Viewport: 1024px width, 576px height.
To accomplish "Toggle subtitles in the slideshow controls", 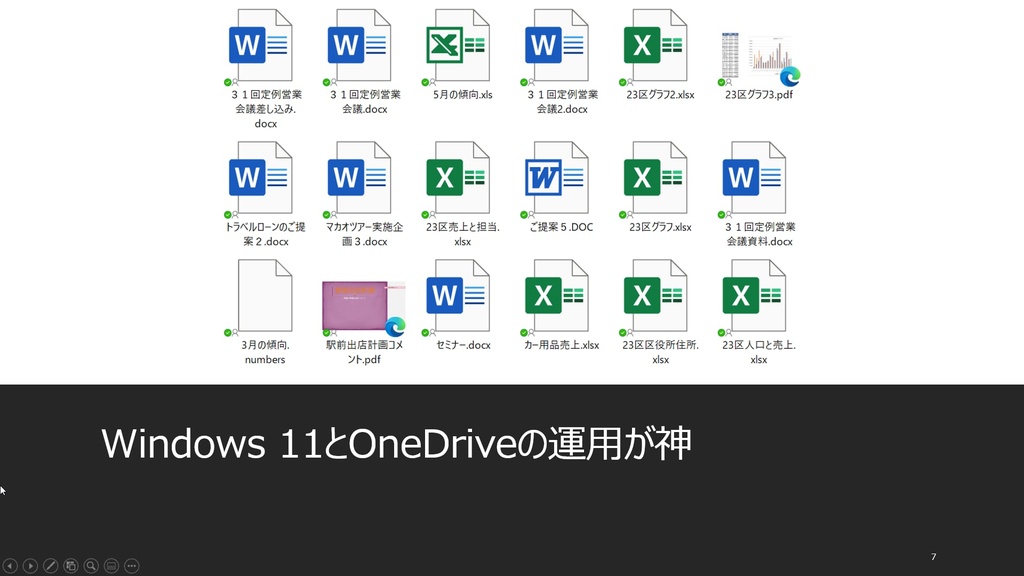I will pyautogui.click(x=111, y=566).
